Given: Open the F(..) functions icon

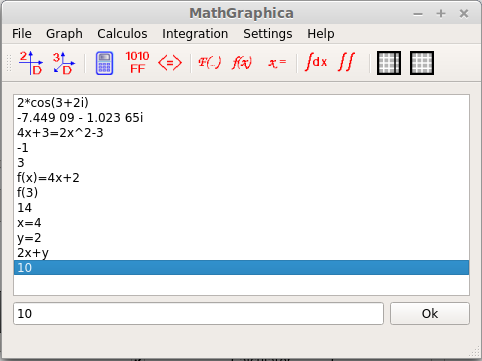Looking at the screenshot, I should tap(209, 62).
